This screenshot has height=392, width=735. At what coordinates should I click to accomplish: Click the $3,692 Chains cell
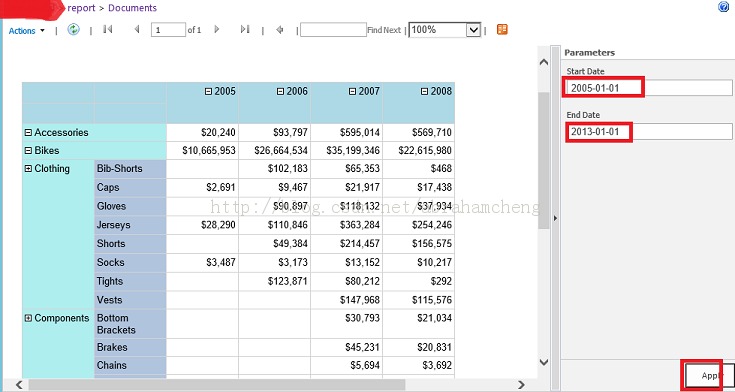(x=419, y=365)
